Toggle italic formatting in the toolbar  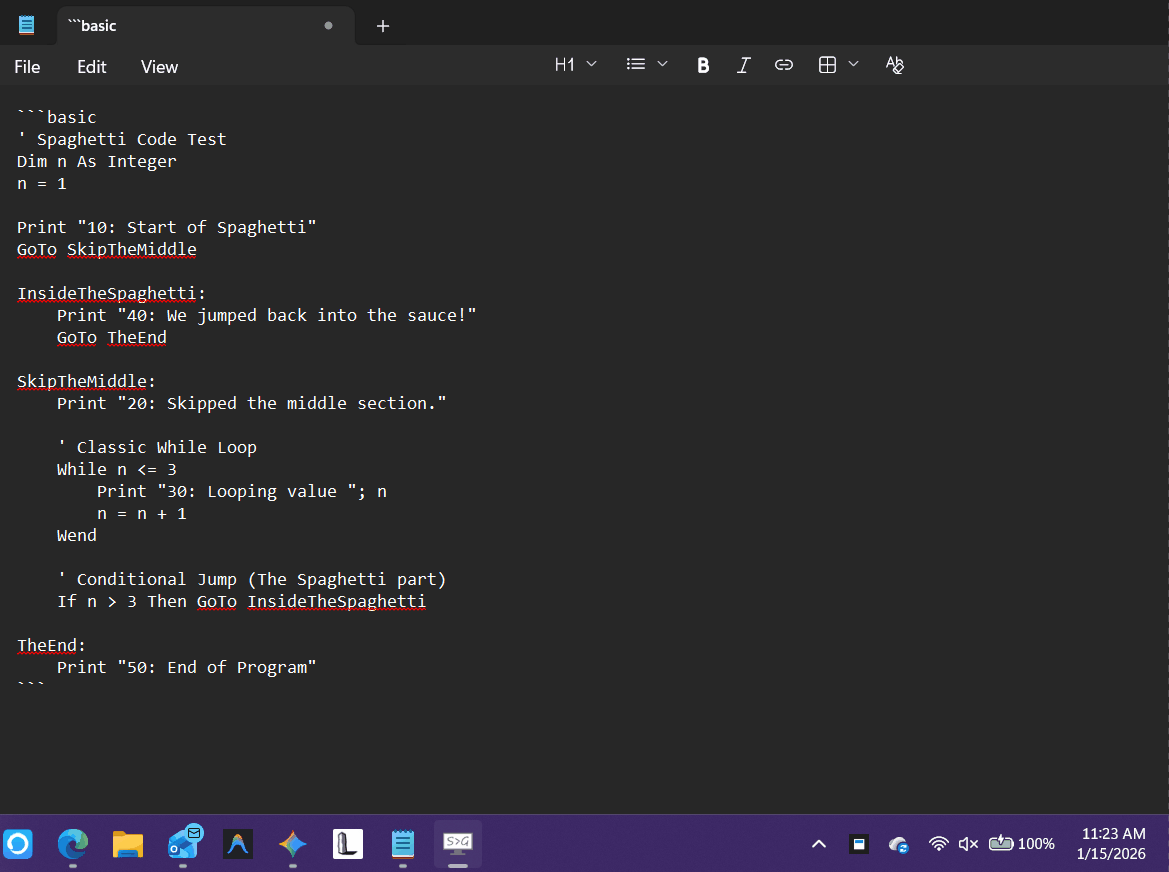[743, 65]
